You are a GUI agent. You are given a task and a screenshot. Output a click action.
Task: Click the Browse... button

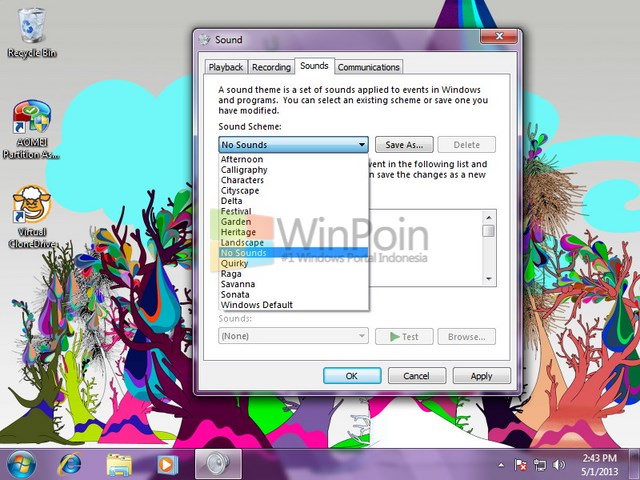point(467,337)
